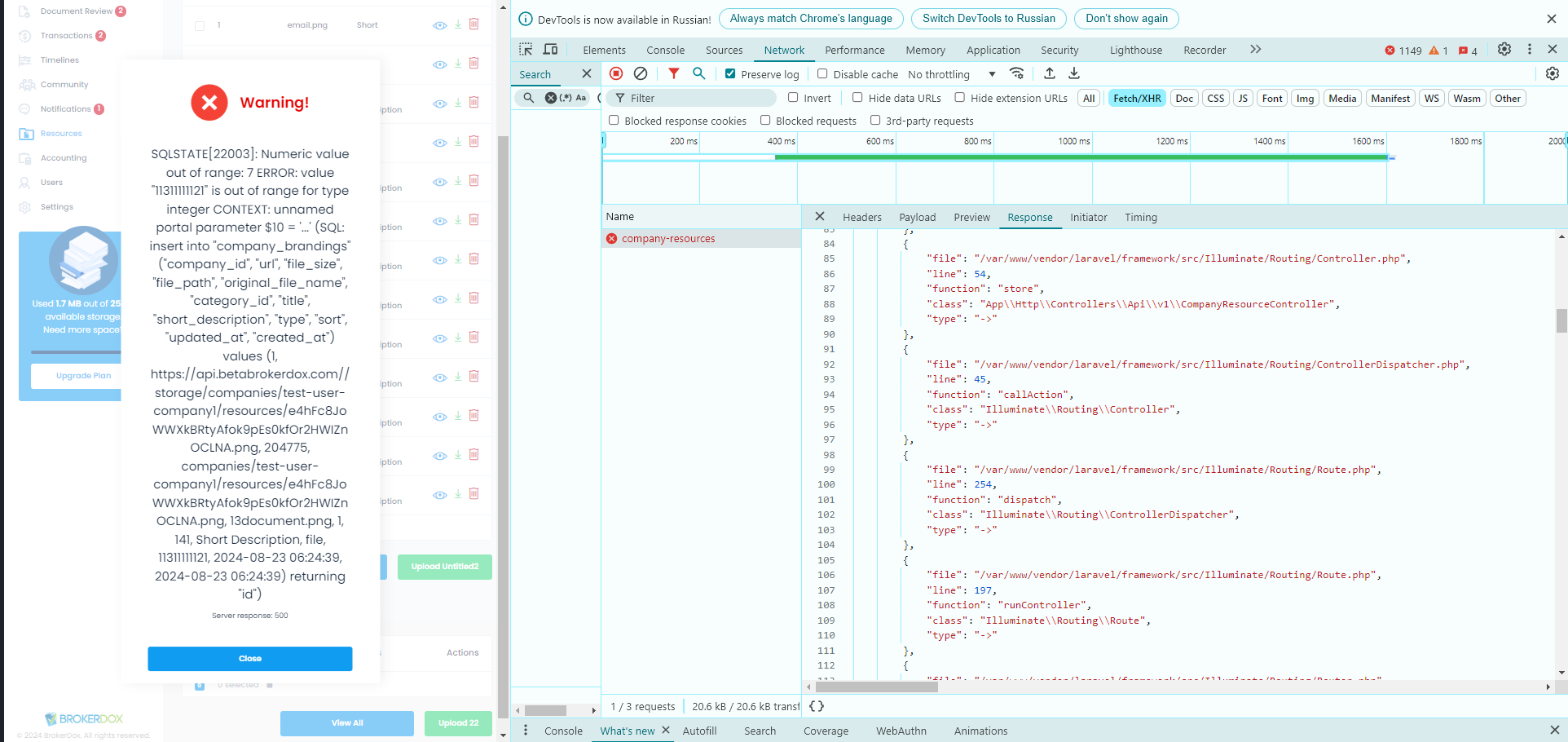The height and width of the screenshot is (742, 1568).
Task: Stop recording network log
Action: tap(616, 73)
